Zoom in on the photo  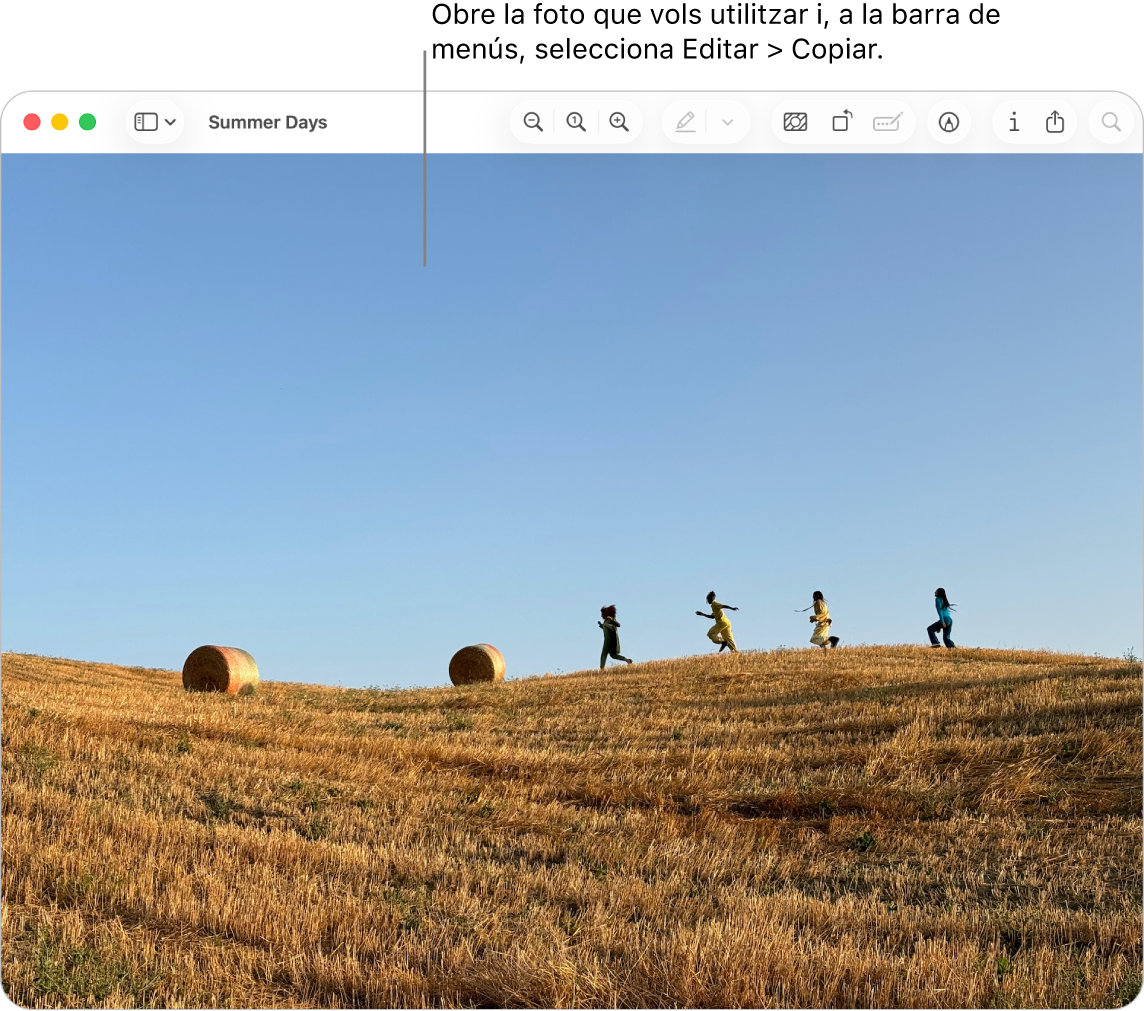point(620,122)
